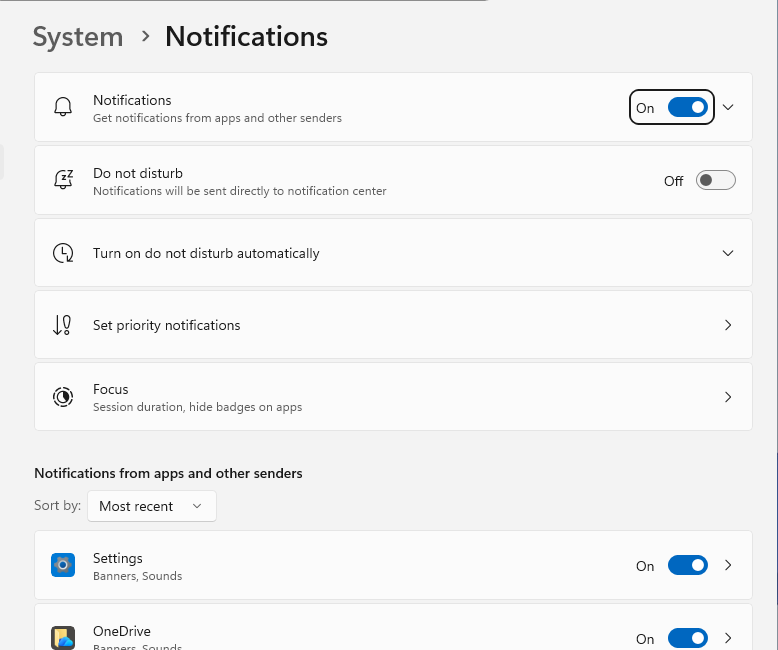Go back to System in breadcrumb

(x=78, y=37)
